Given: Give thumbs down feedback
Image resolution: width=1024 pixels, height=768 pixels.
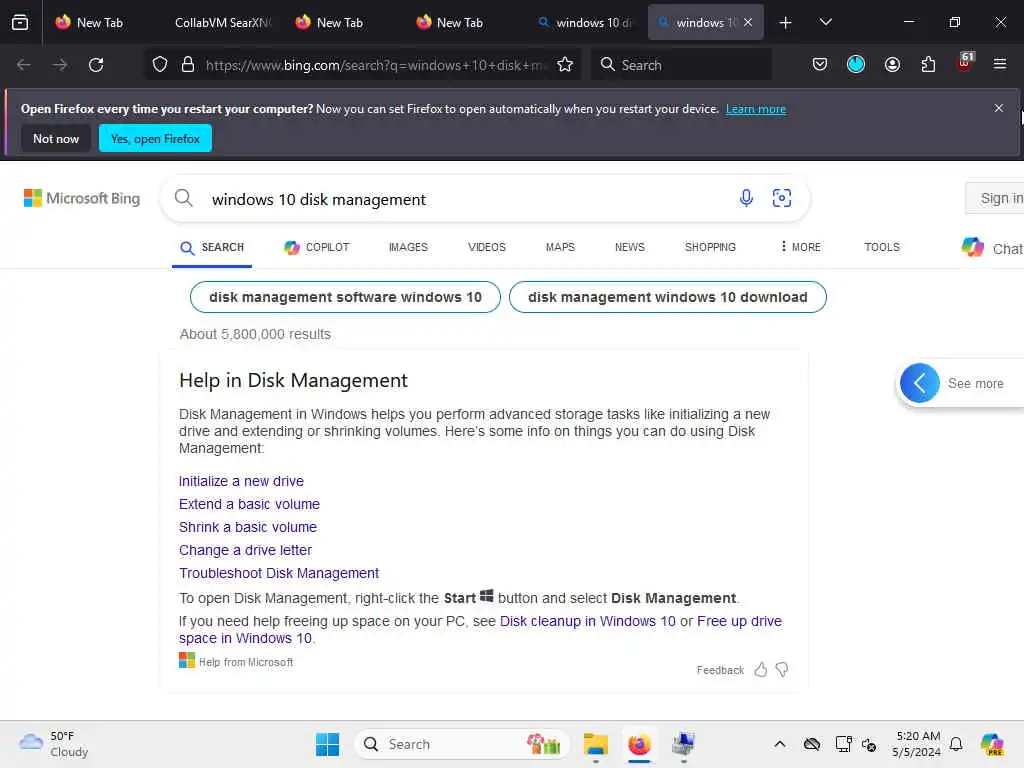Looking at the screenshot, I should [782, 669].
